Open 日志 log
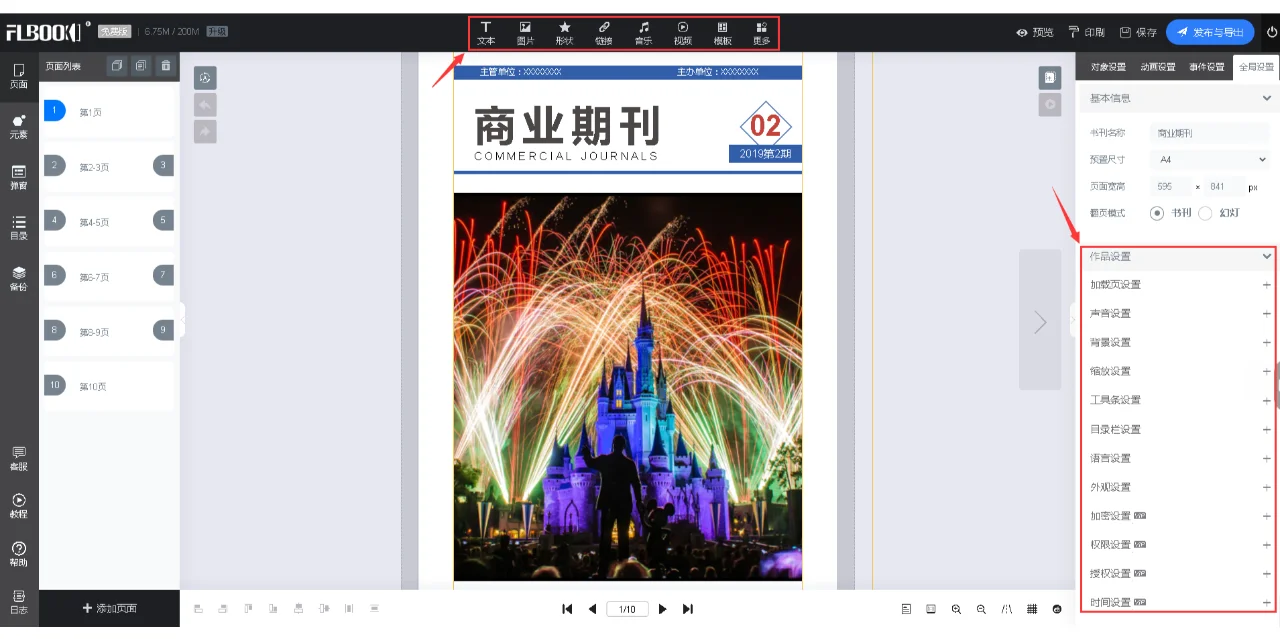The width and height of the screenshot is (1280, 639). pyautogui.click(x=19, y=602)
